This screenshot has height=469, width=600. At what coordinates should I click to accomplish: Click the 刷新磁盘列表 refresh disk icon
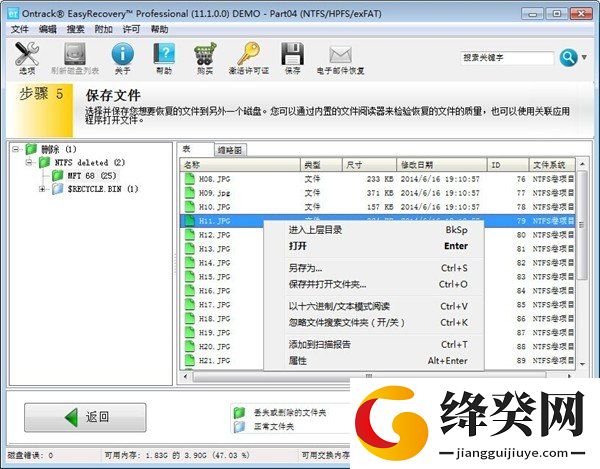75,54
